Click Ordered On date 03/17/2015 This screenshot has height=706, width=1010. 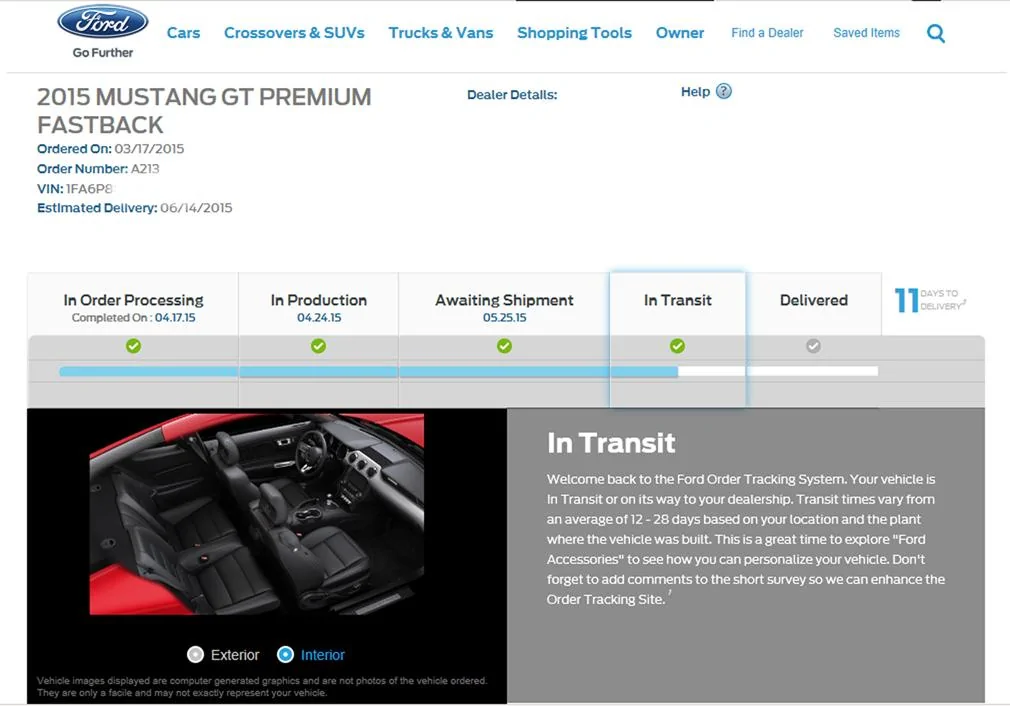pos(149,149)
